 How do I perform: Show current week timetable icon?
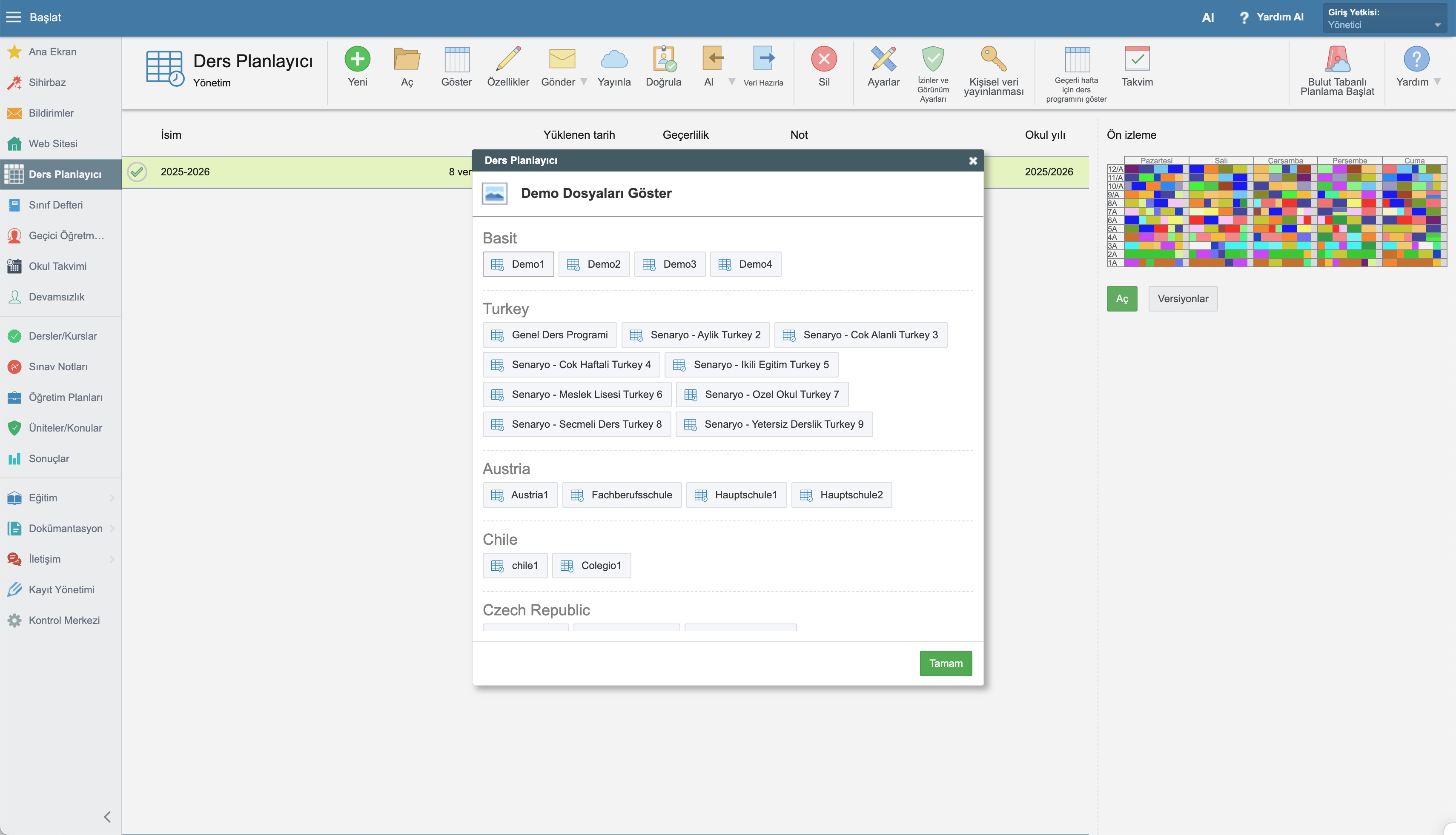[1077, 58]
